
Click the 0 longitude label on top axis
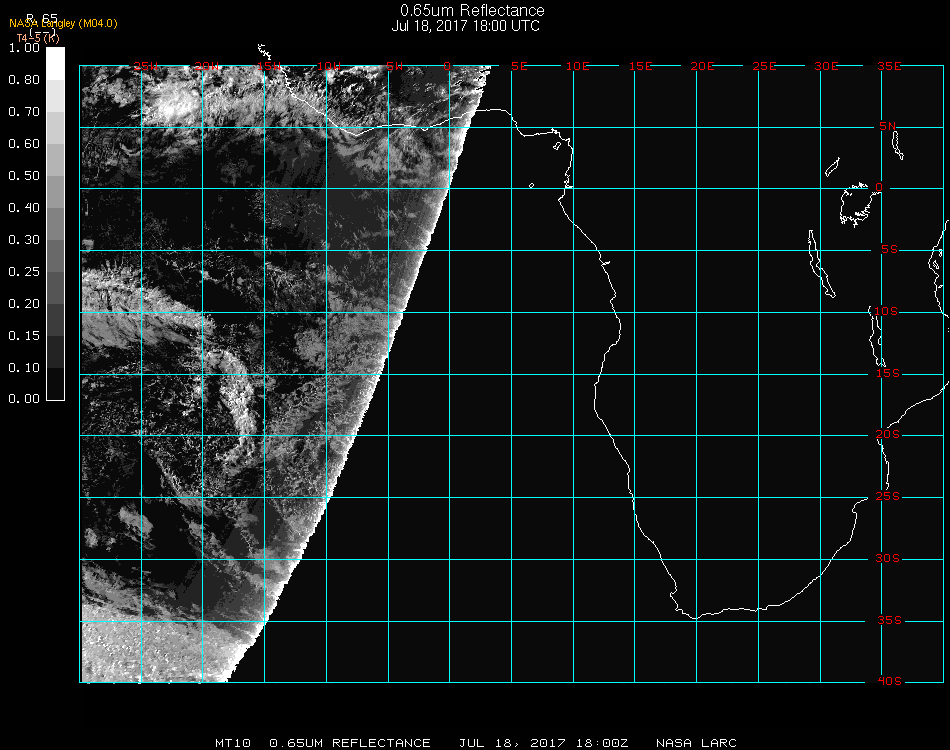(x=449, y=67)
